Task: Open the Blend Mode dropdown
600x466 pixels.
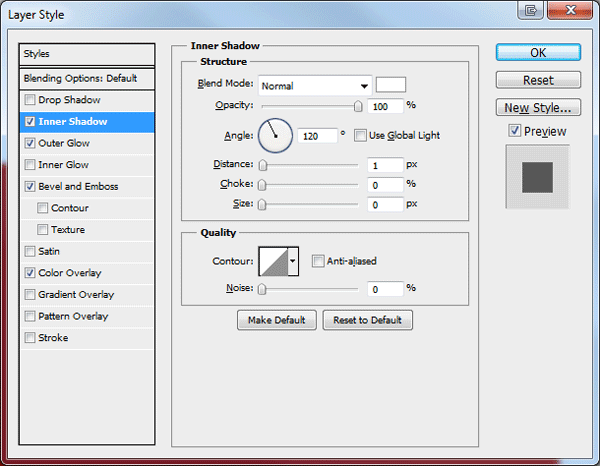Action: [315, 86]
